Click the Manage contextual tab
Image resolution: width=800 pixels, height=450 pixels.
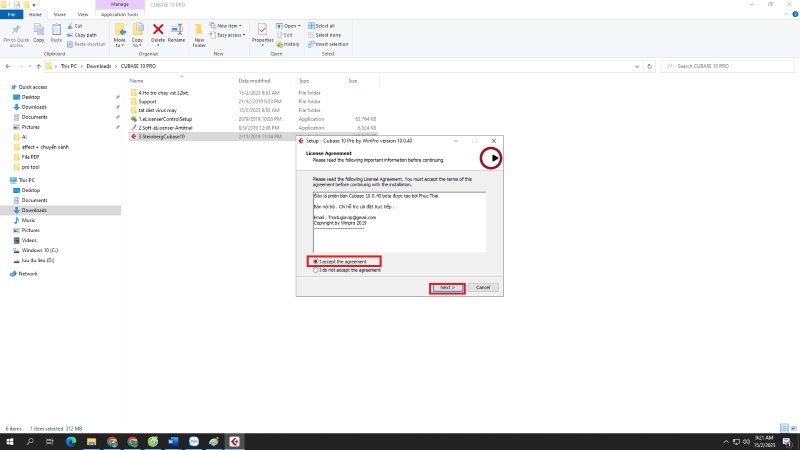pyautogui.click(x=119, y=5)
